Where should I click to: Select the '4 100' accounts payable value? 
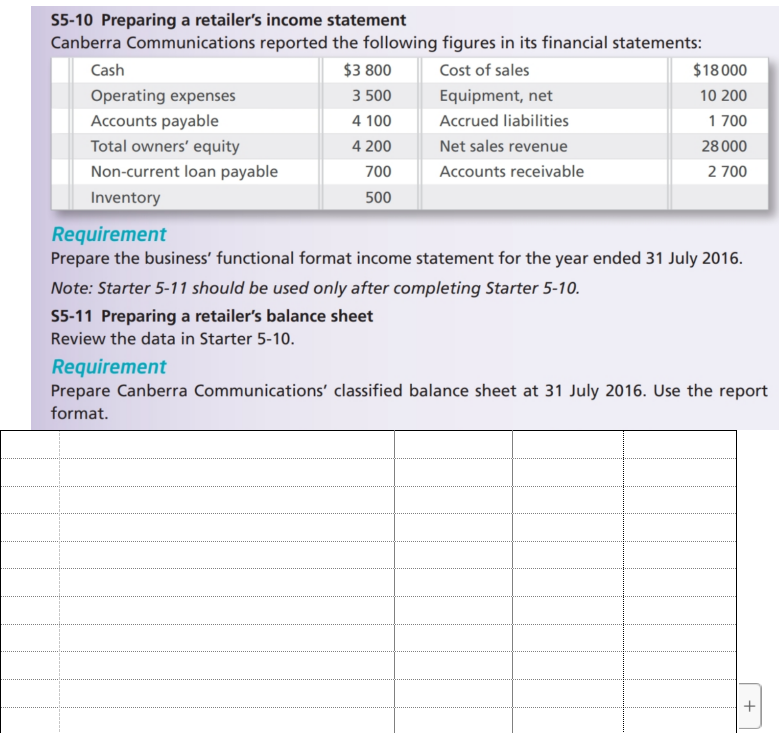(372, 121)
